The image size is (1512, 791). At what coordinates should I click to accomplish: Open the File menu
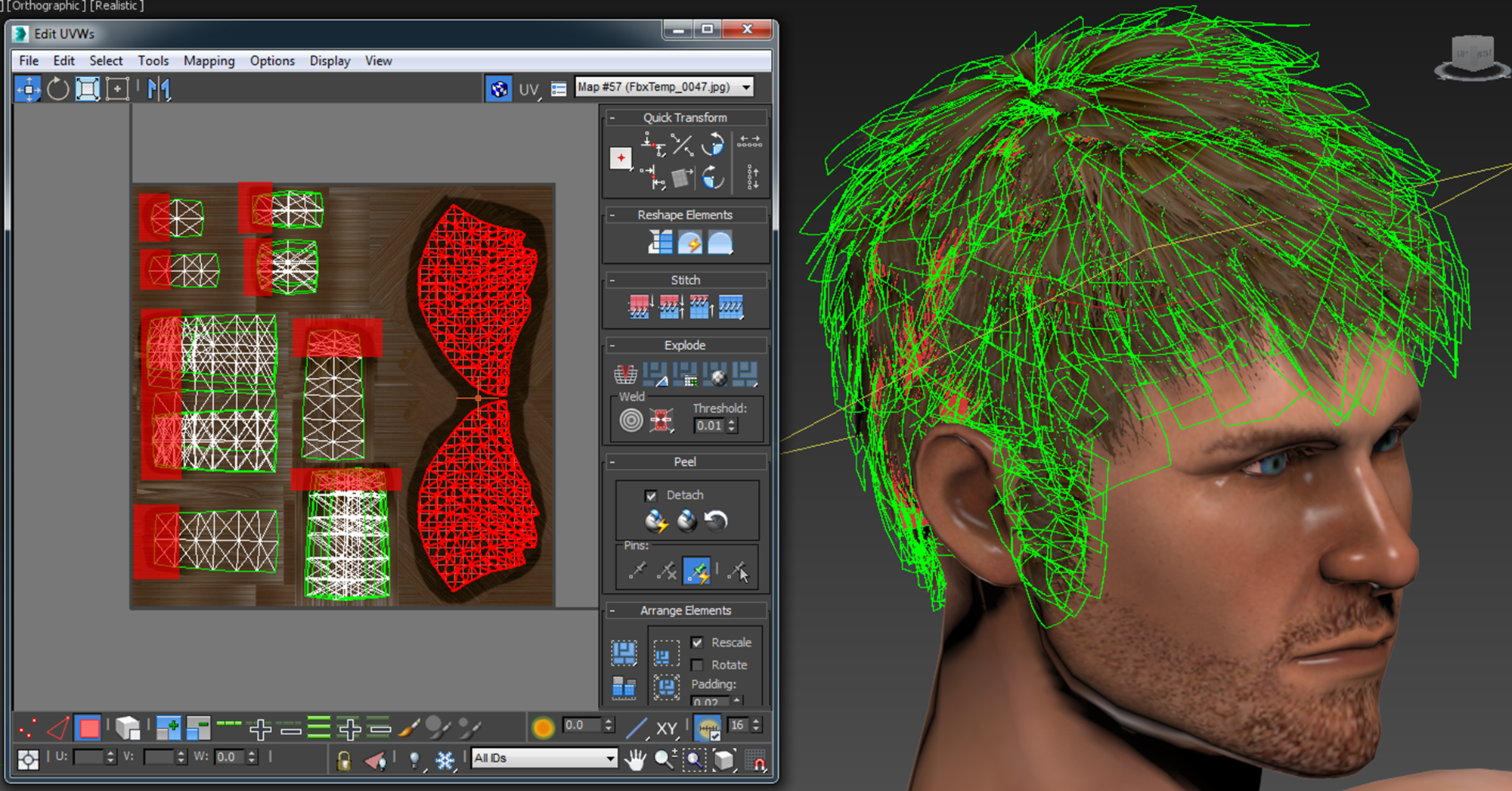tap(29, 61)
